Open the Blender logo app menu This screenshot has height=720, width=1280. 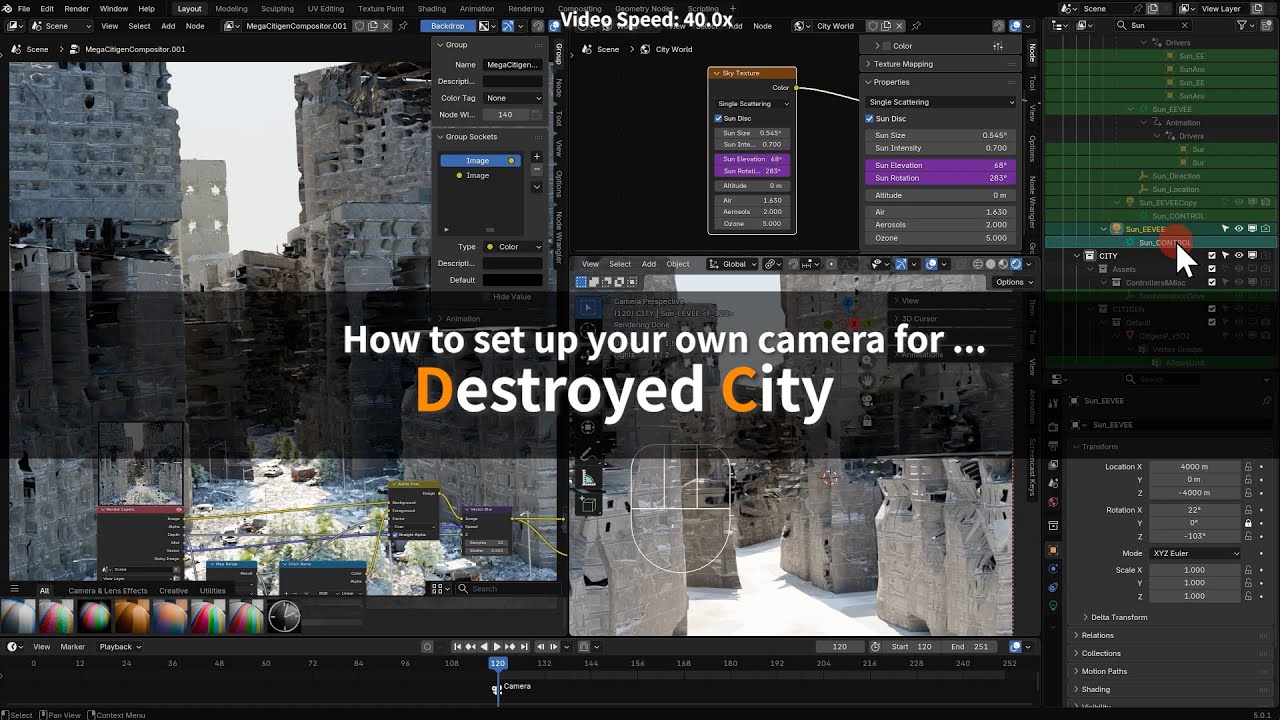tap(7, 8)
